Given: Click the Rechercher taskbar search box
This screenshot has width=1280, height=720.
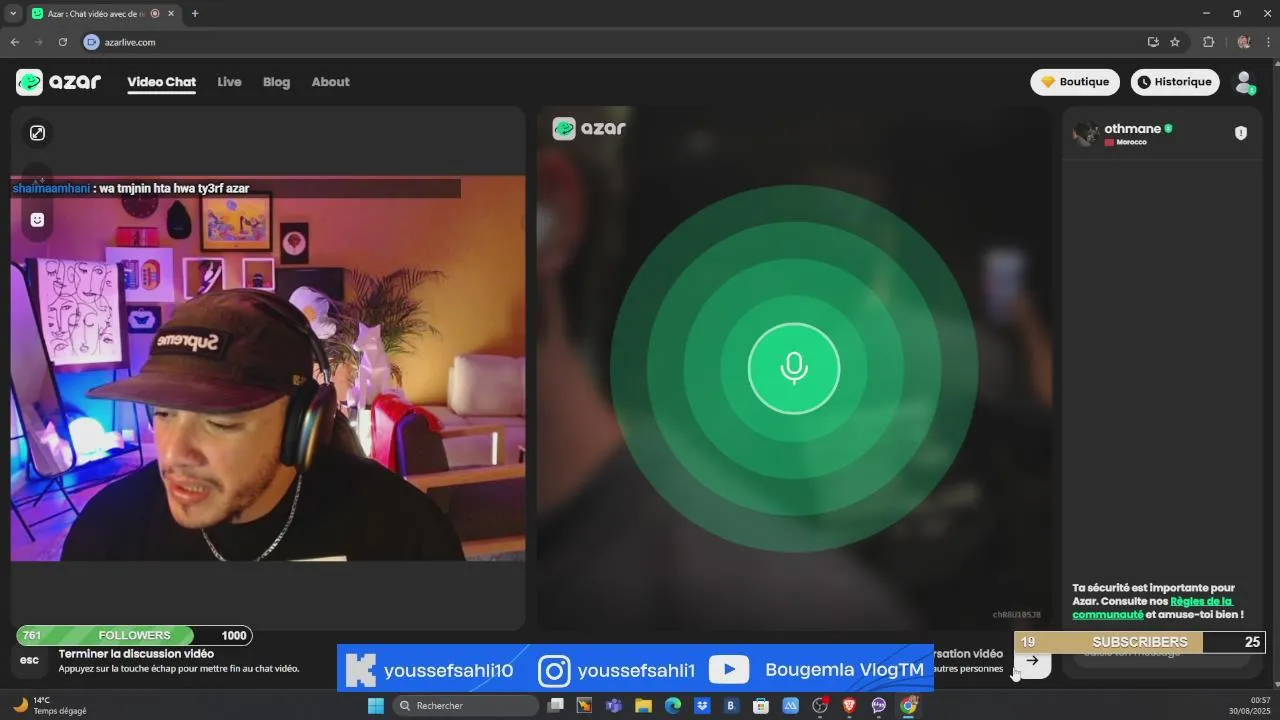Looking at the screenshot, I should [x=466, y=706].
